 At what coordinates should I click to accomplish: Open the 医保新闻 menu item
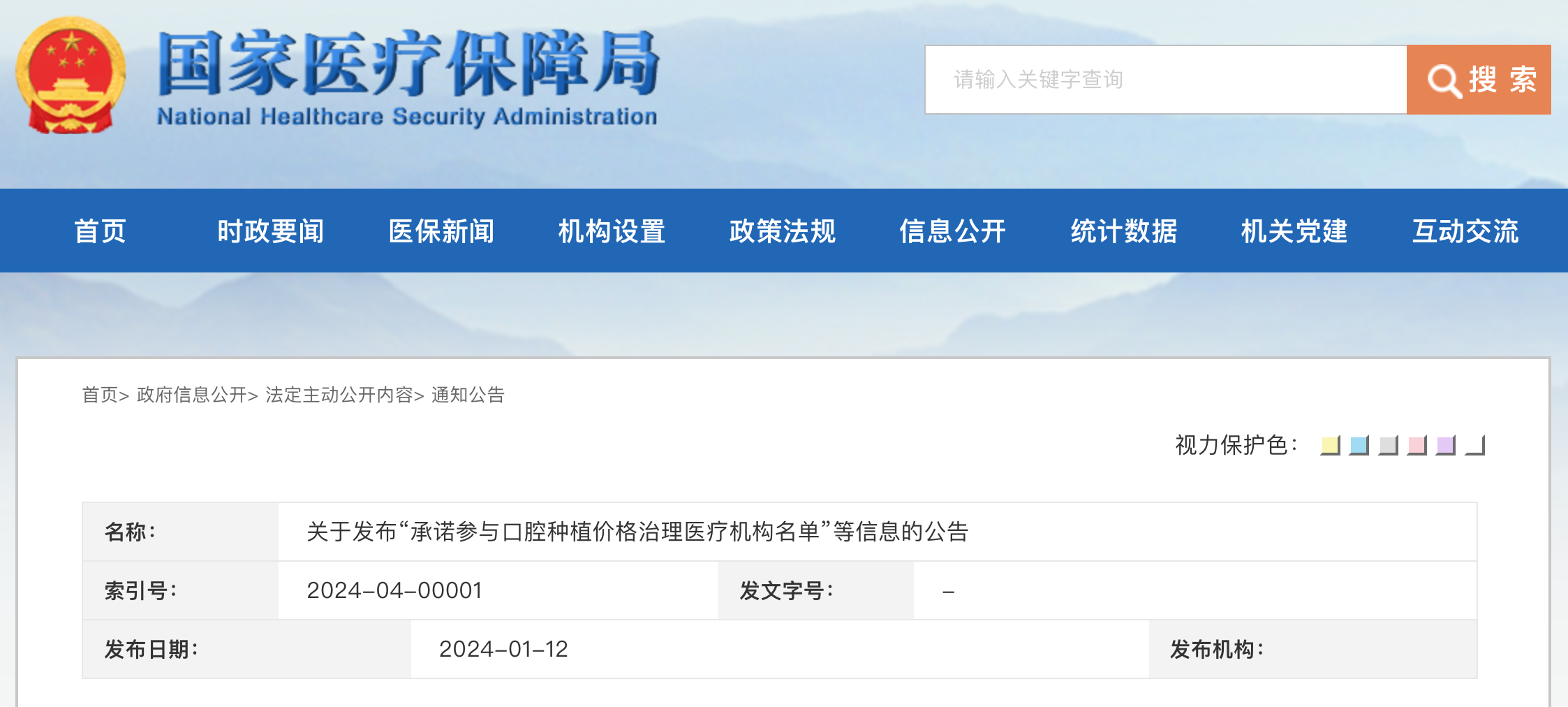[x=441, y=231]
